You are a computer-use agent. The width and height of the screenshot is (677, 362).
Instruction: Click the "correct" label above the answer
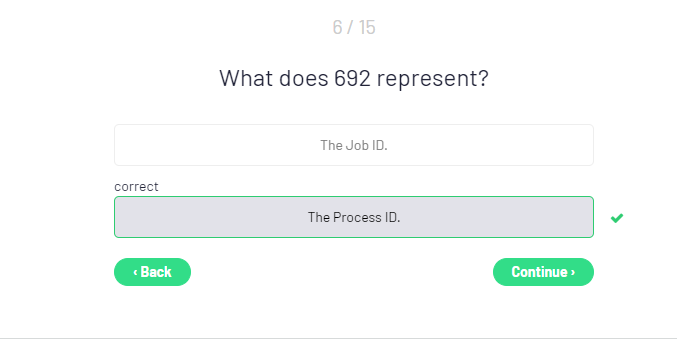[136, 186]
